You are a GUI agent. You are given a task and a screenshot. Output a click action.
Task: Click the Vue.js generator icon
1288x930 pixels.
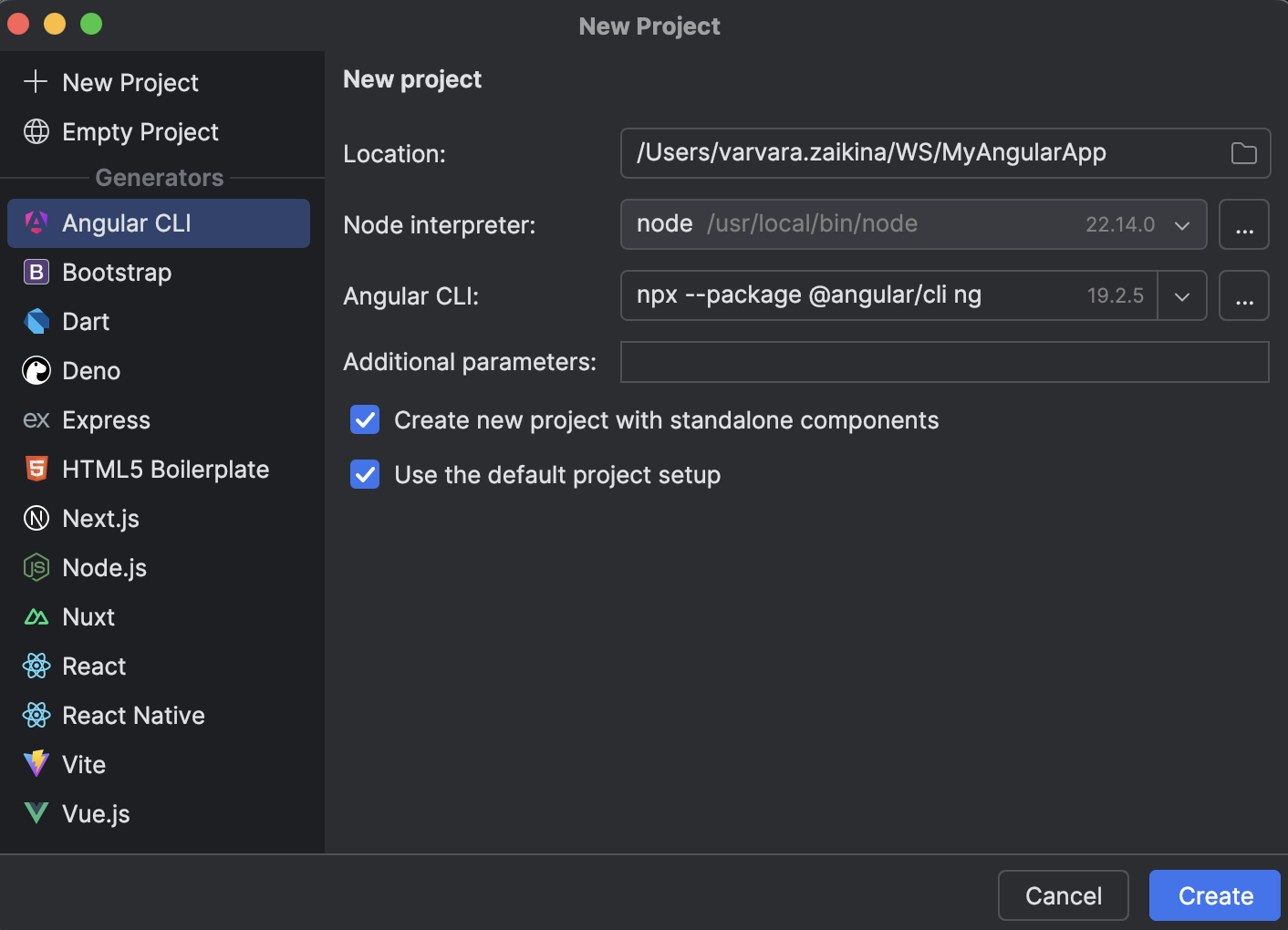coord(36,812)
